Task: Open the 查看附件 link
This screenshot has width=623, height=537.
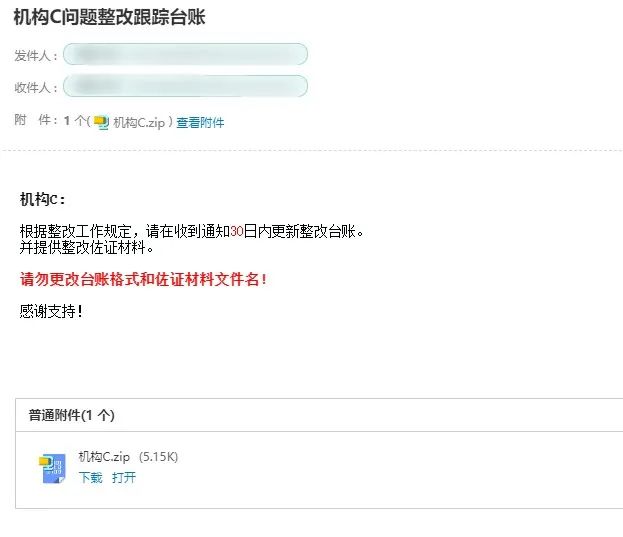Action: click(200, 122)
